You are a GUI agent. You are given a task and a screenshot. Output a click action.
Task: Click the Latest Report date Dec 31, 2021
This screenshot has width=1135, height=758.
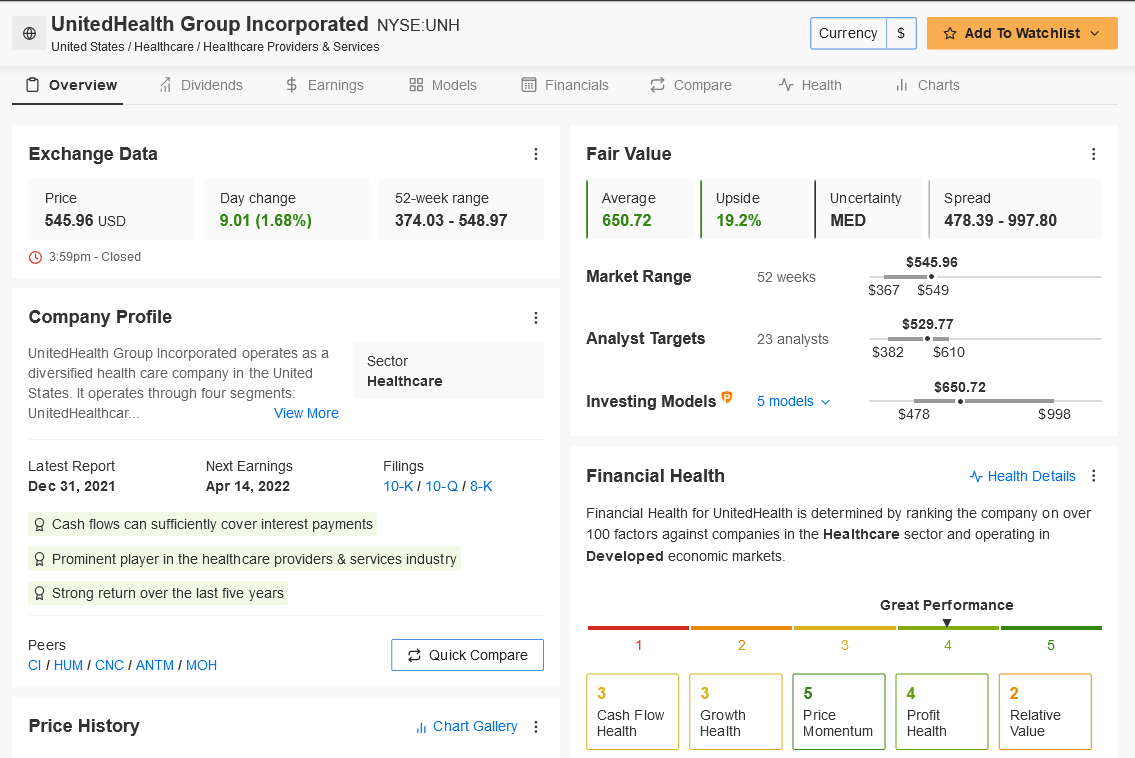pos(72,487)
